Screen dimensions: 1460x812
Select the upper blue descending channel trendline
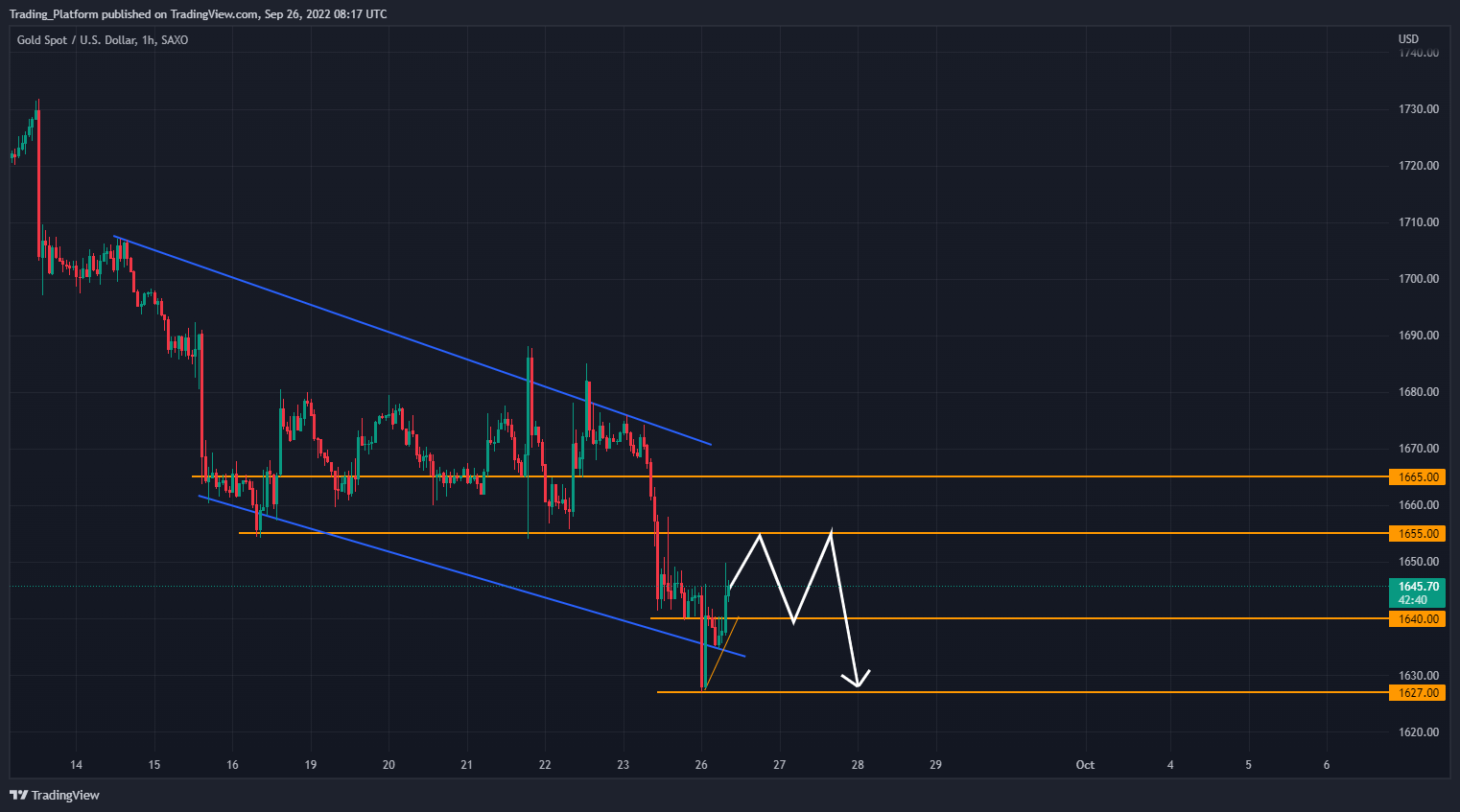pyautogui.click(x=412, y=340)
